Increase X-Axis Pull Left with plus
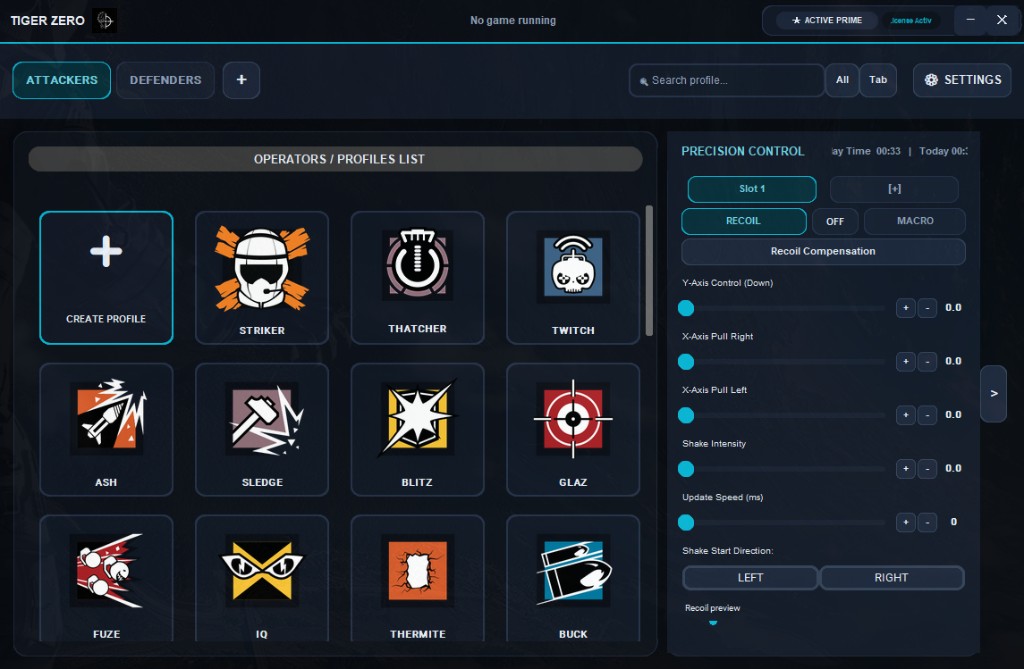This screenshot has width=1024, height=669. 905,415
